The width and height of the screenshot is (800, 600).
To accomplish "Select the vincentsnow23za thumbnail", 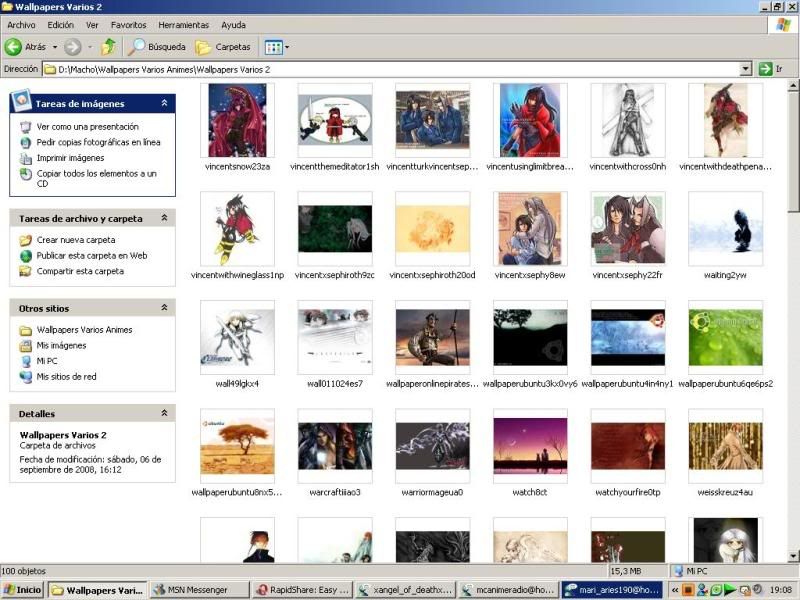I will tap(237, 120).
